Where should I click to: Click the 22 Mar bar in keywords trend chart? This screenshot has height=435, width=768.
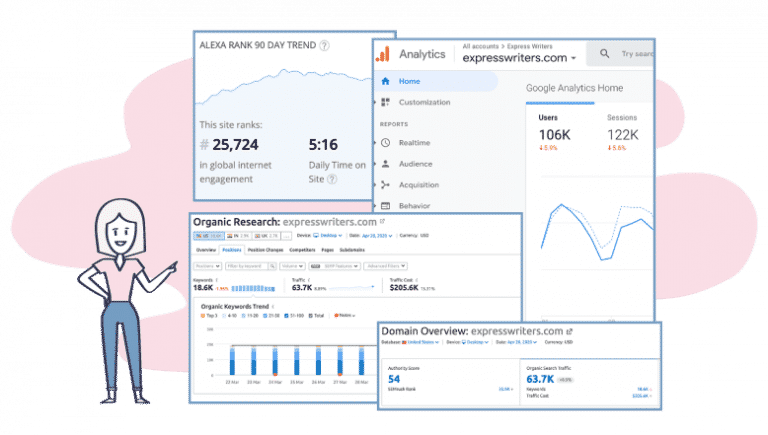[x=232, y=361]
